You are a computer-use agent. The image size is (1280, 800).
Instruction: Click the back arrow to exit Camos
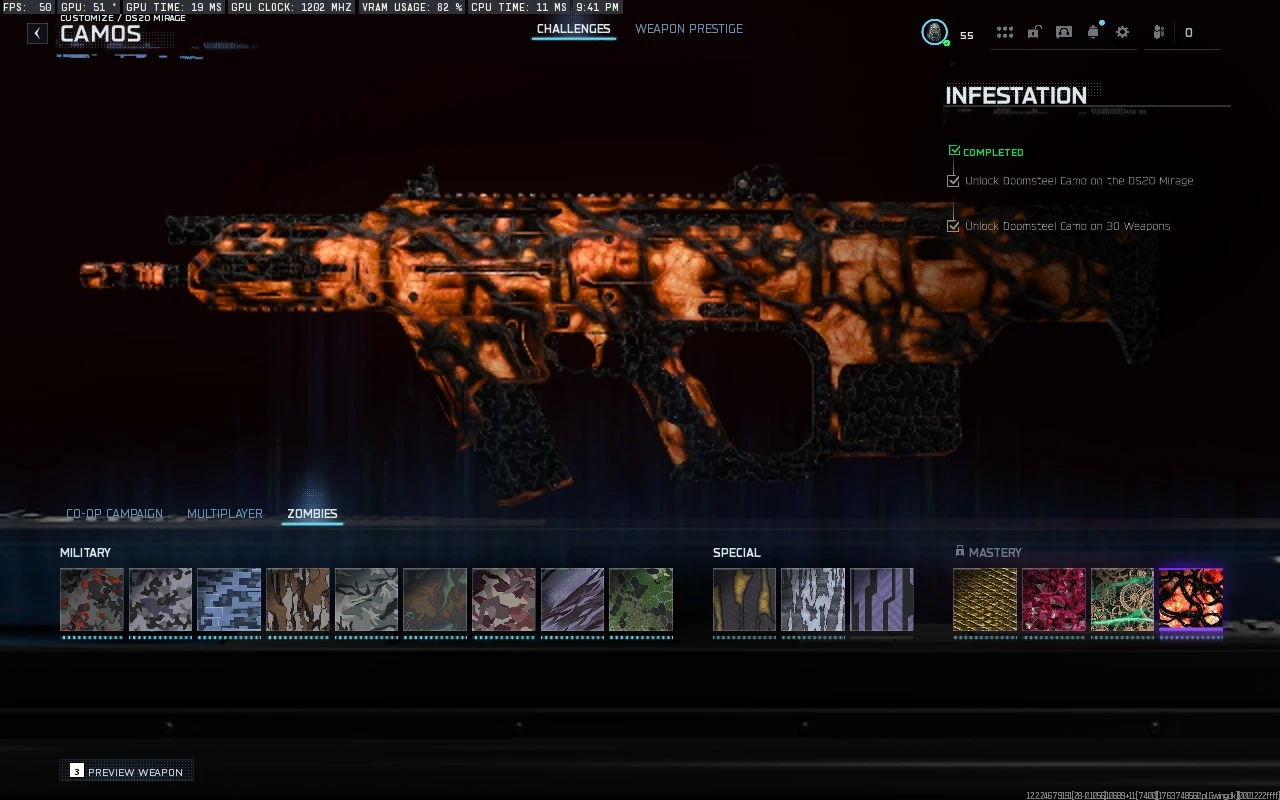click(x=37, y=33)
